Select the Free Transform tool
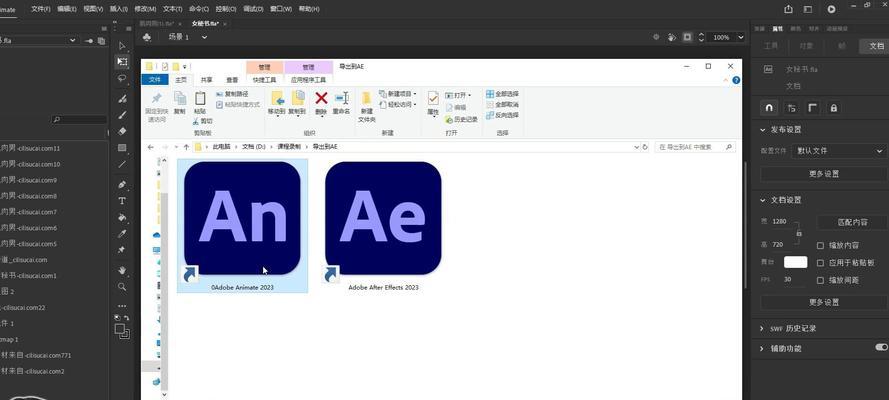Viewport: 889px width, 400px height. [122, 62]
